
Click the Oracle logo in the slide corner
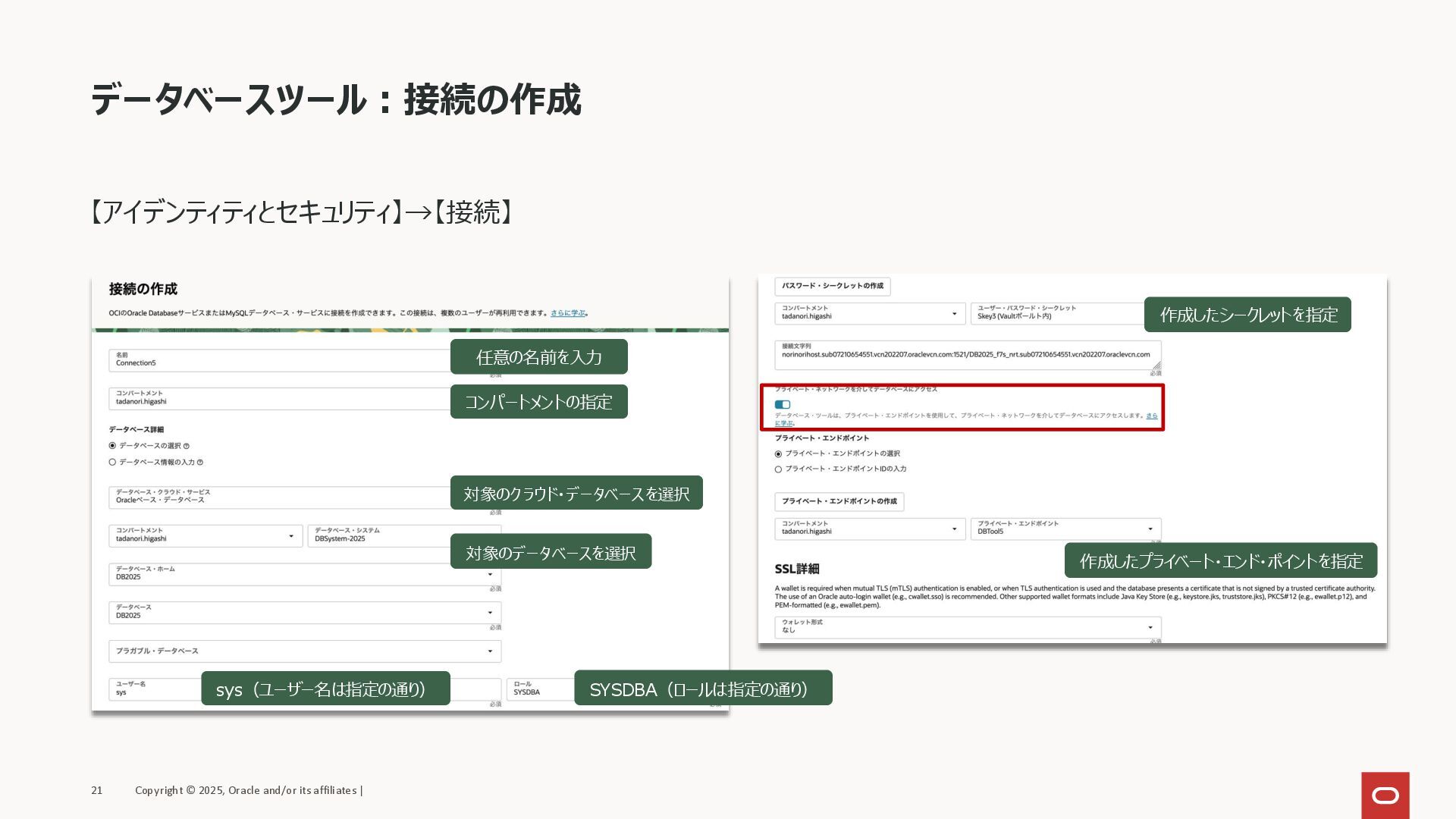click(x=1385, y=795)
